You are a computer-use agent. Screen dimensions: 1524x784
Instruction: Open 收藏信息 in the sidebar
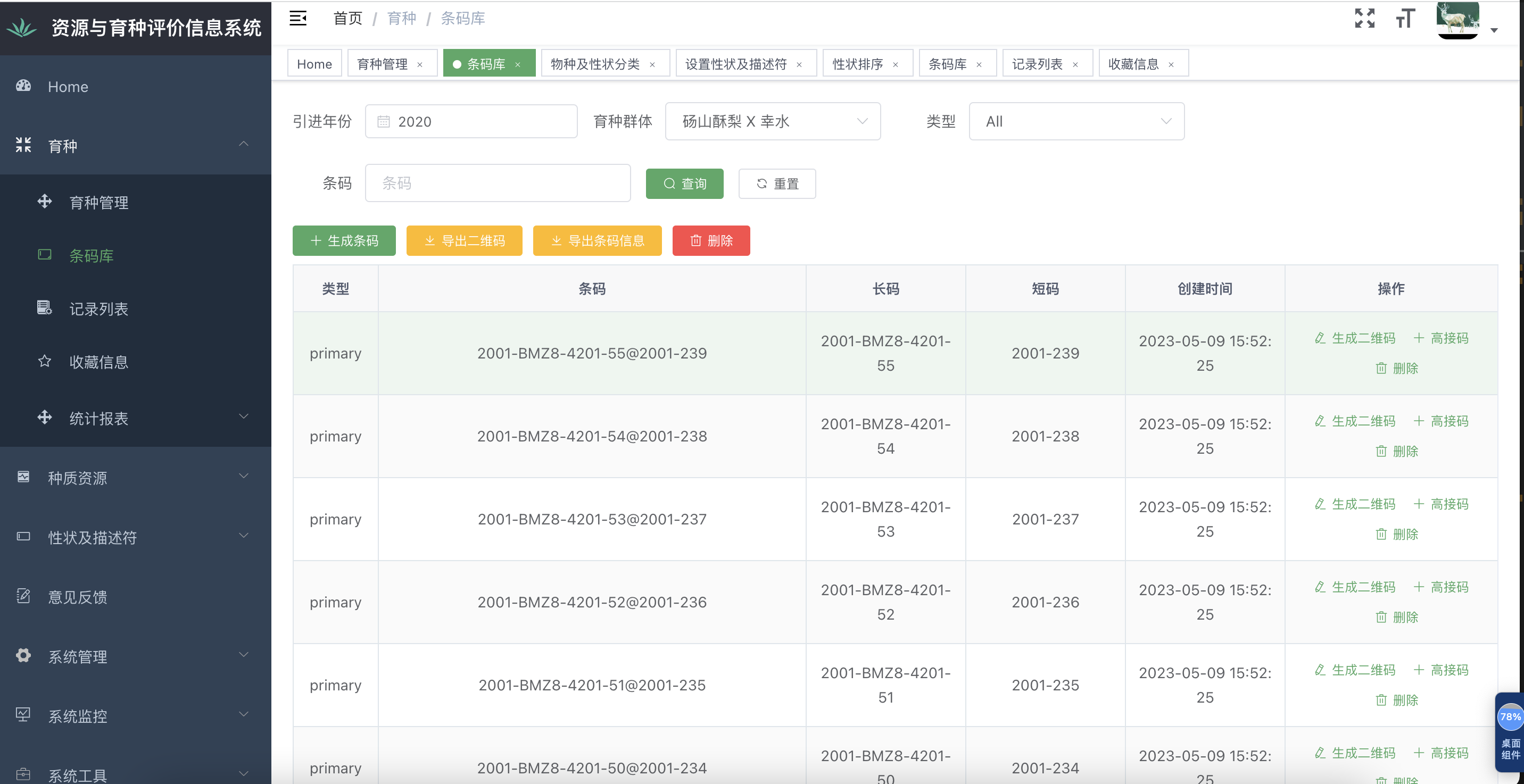(136, 362)
